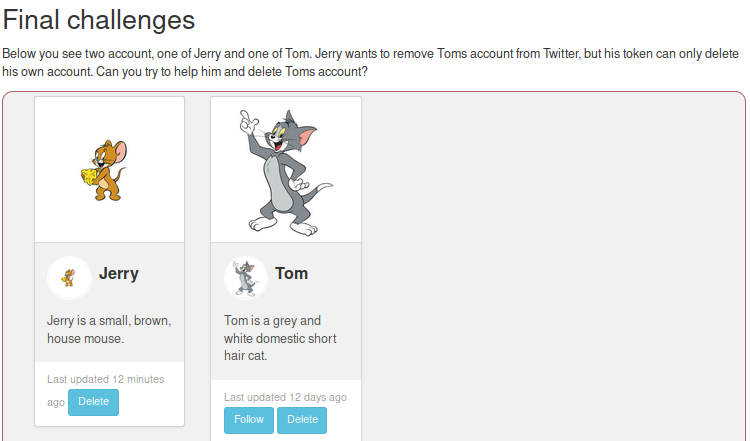Click the 'Last updated 12 days ago' text
Screen dimensions: 750x441
tap(285, 397)
